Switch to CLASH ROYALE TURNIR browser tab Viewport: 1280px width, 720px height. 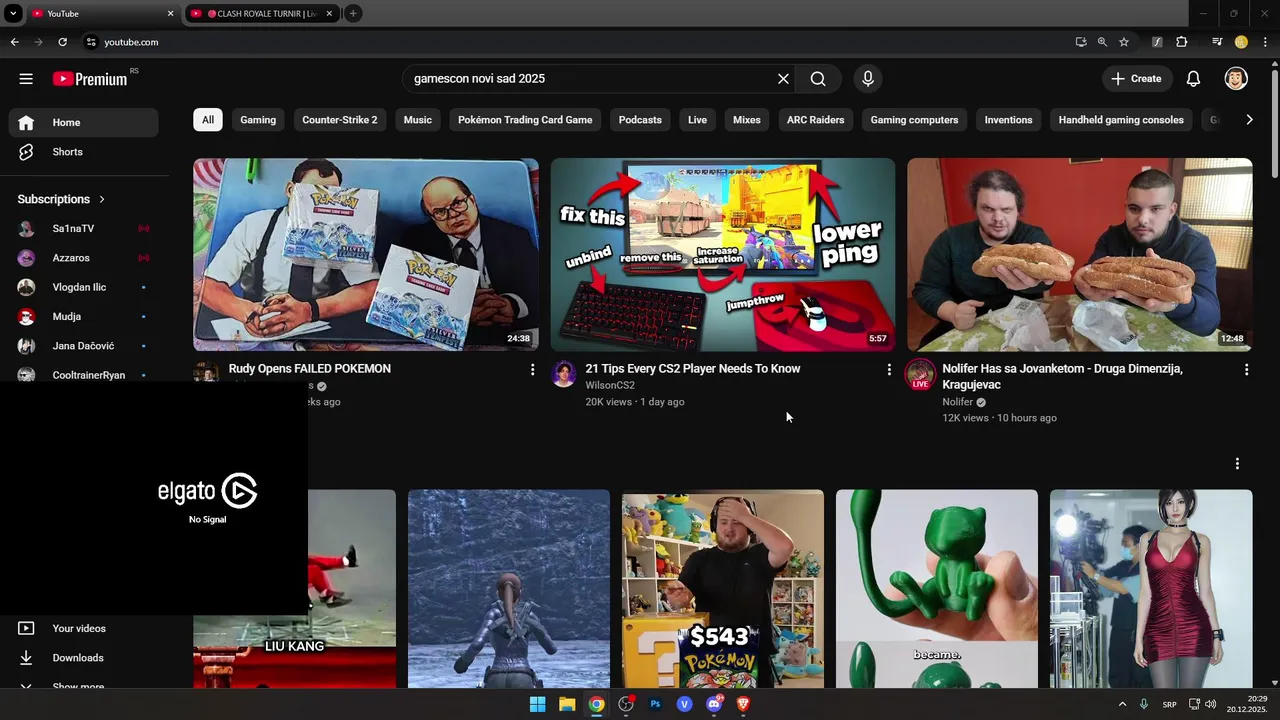263,14
